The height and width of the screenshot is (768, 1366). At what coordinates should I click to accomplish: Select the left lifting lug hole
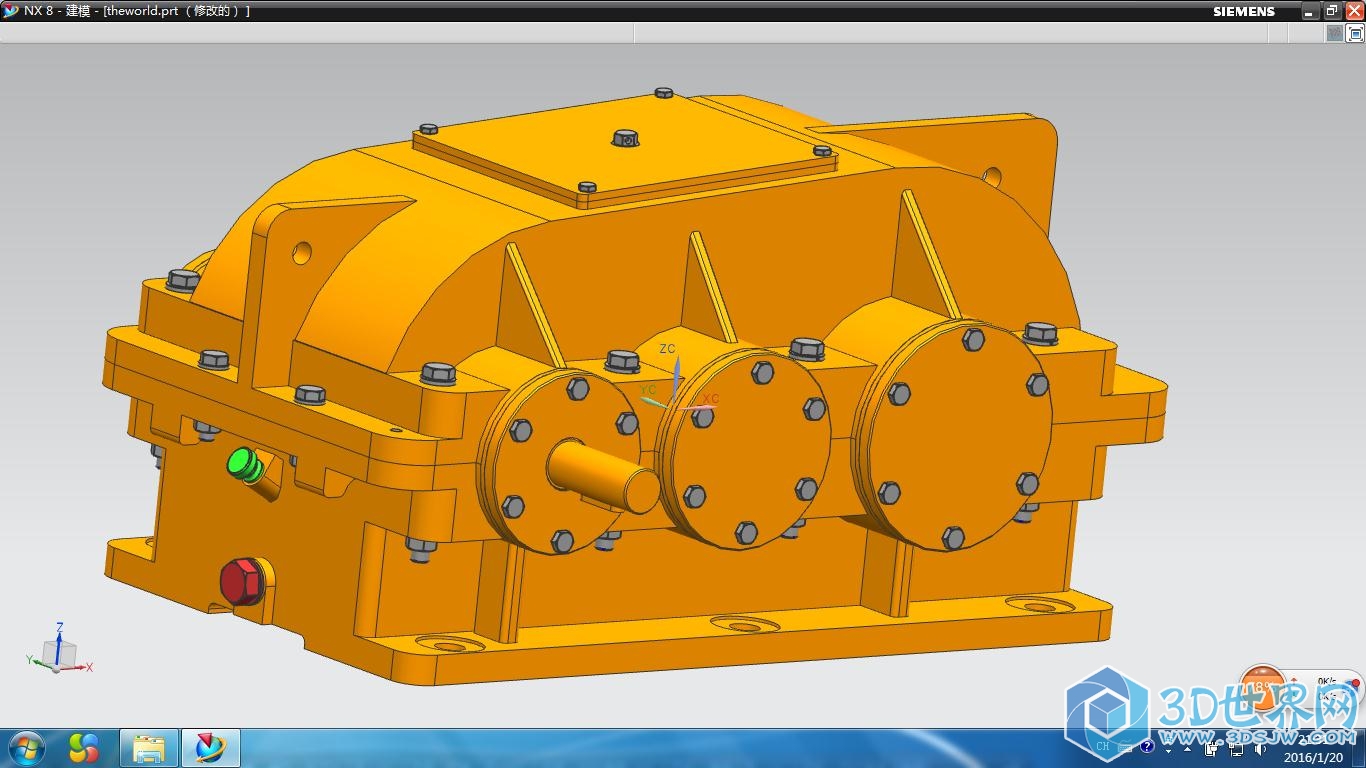click(302, 252)
